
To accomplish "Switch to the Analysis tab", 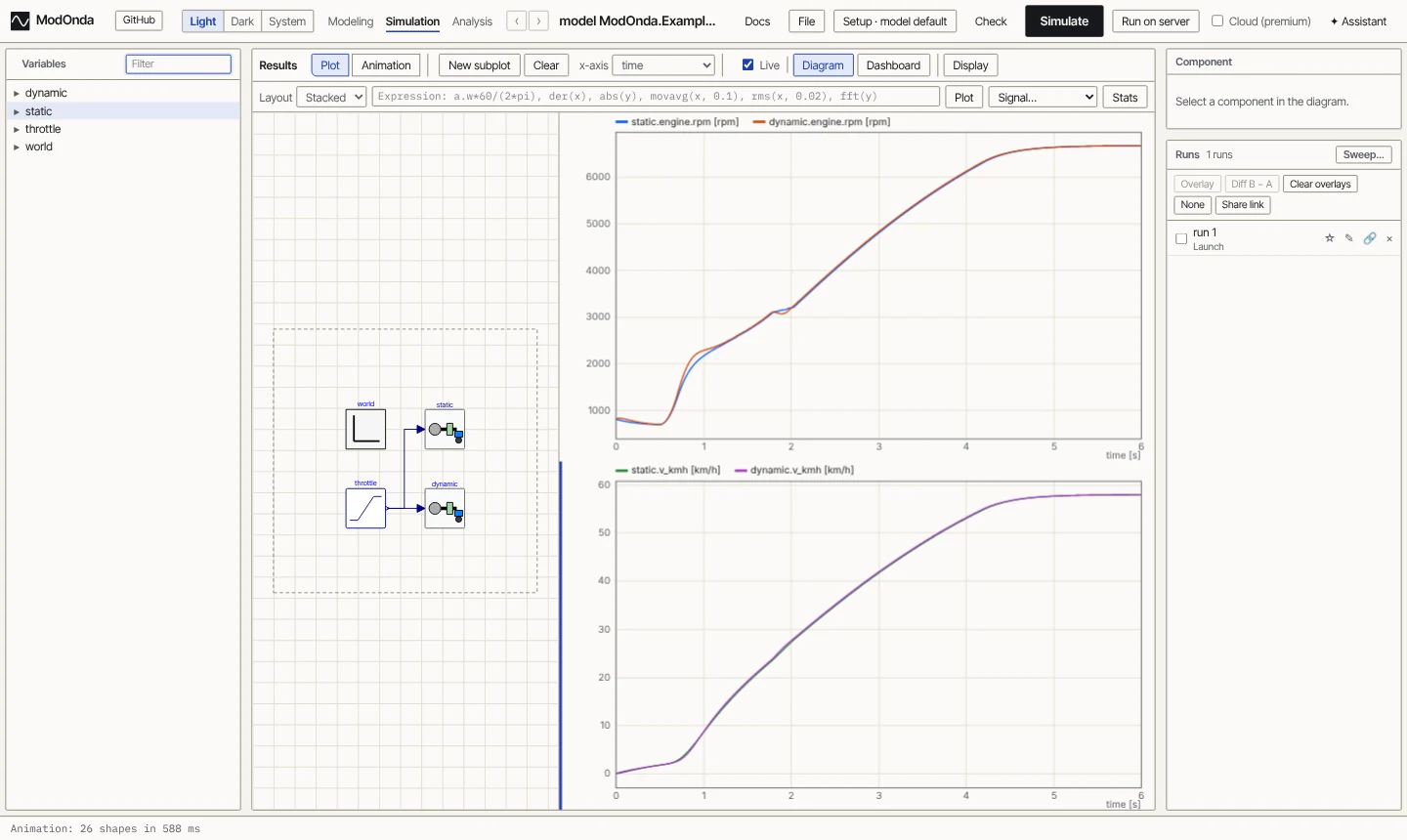I will click(x=472, y=21).
